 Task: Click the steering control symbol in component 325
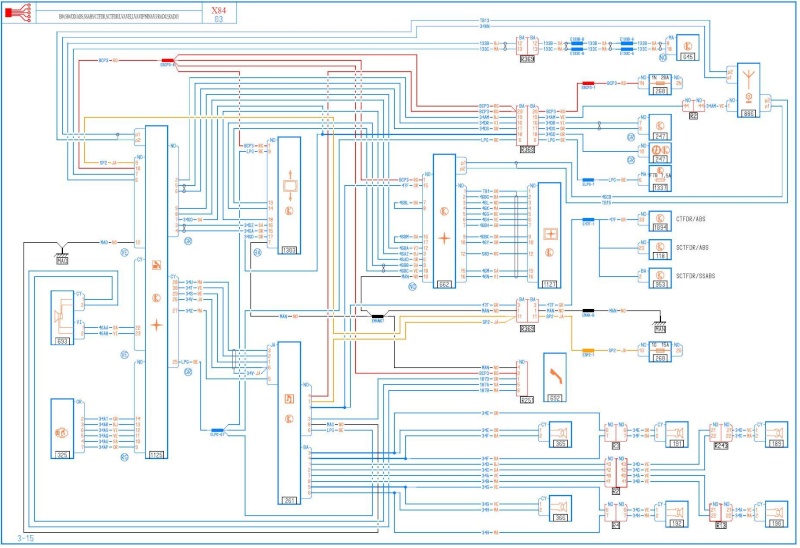coord(61,433)
